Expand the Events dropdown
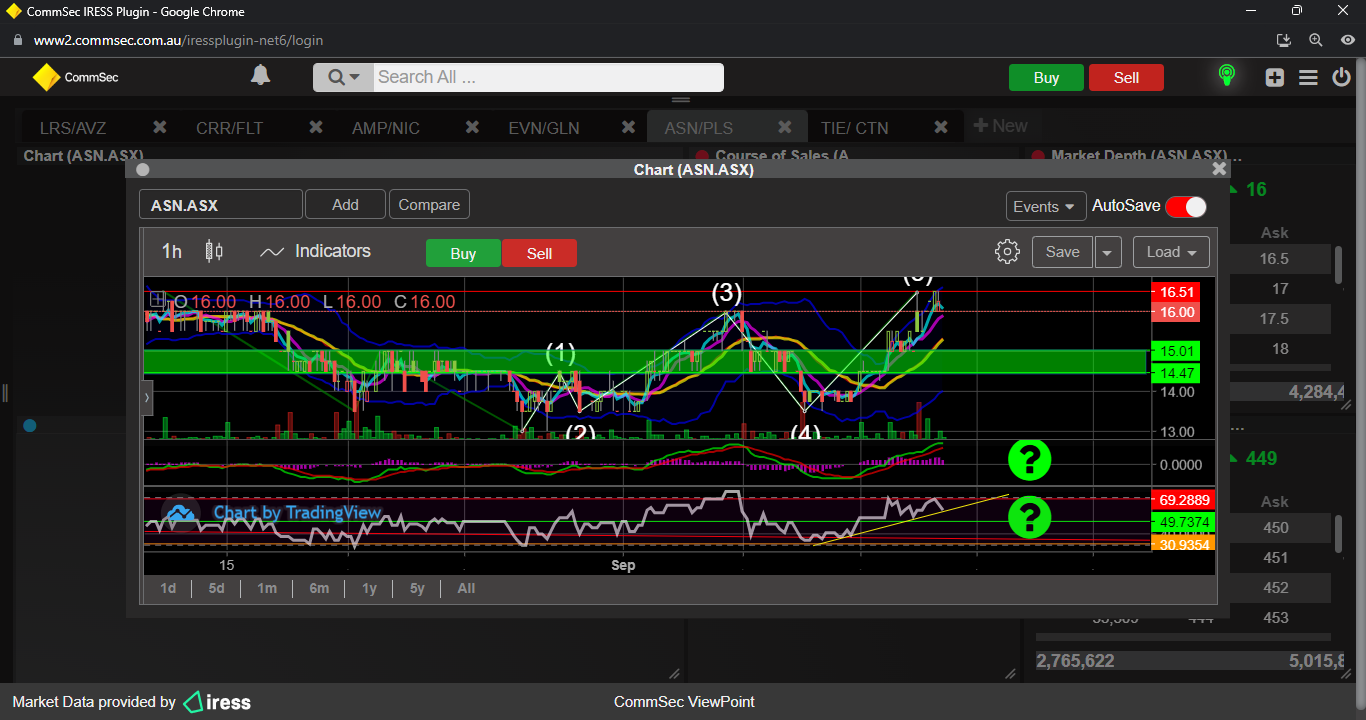Screen dimensions: 1366x720 (1045, 206)
